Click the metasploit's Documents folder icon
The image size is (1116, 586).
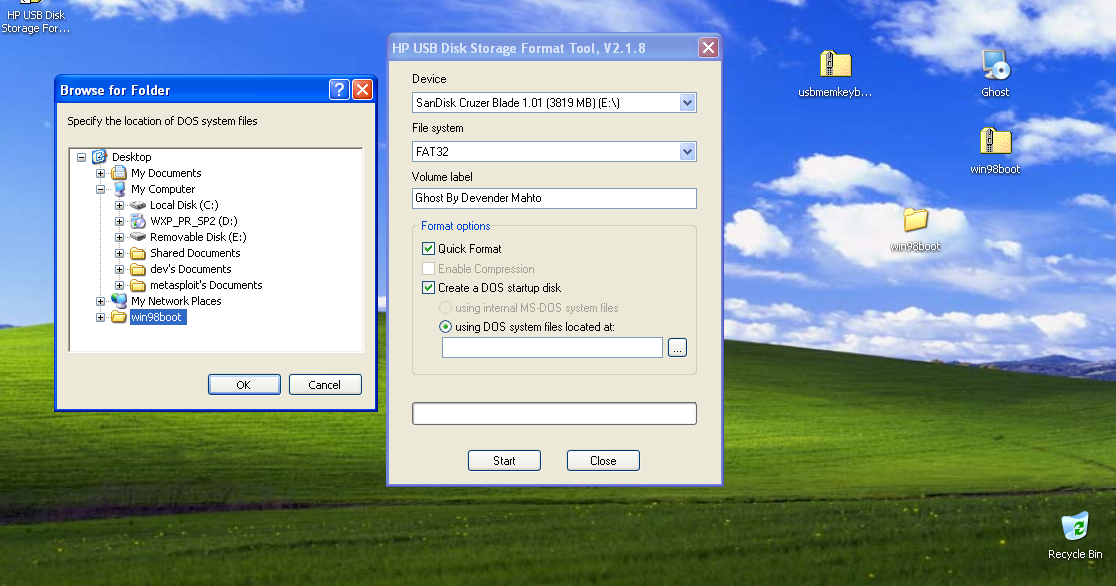coord(138,285)
